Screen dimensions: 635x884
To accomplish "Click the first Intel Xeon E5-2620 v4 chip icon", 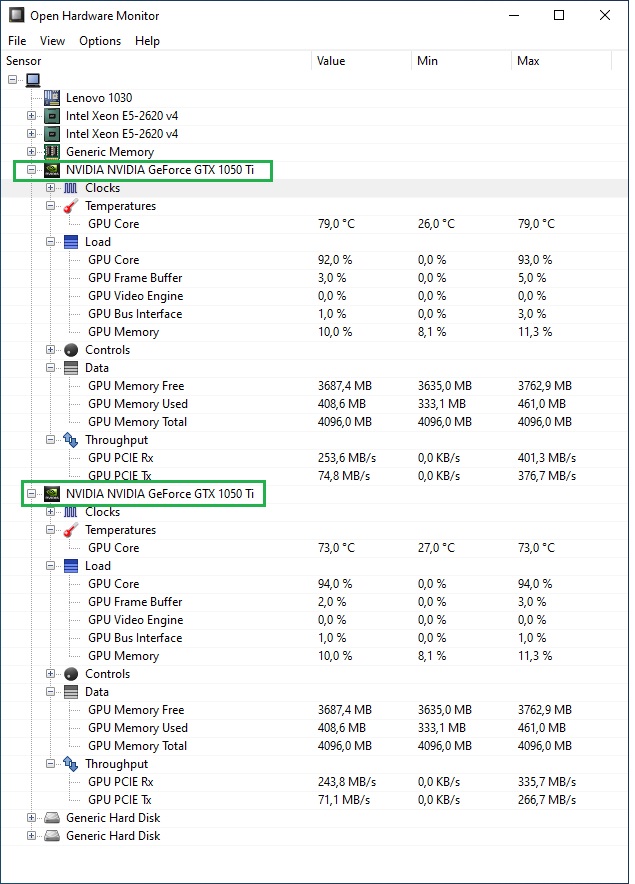I will [x=52, y=116].
